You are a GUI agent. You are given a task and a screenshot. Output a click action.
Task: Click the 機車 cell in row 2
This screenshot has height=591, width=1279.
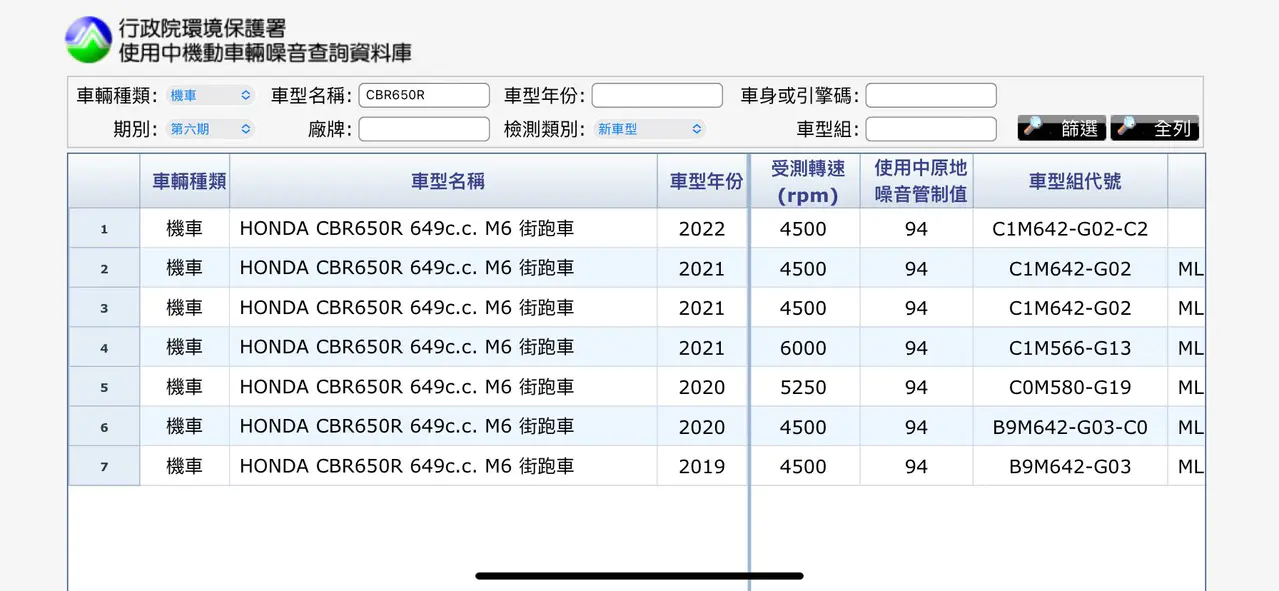[x=185, y=269]
